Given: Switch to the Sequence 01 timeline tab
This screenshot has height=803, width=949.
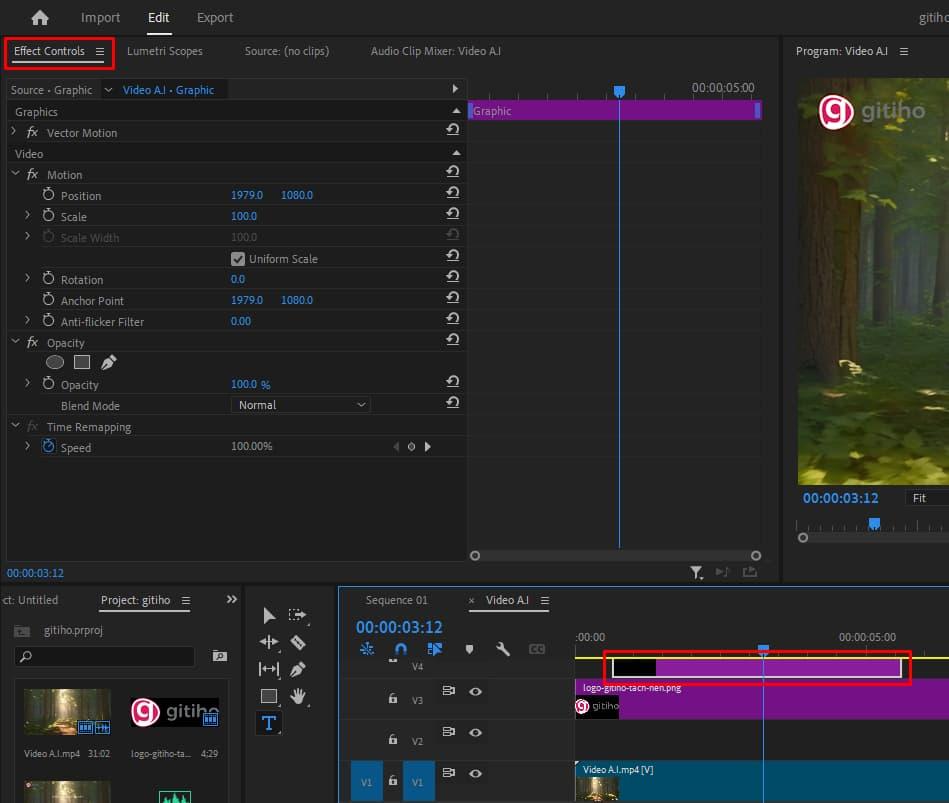Looking at the screenshot, I should (x=396, y=600).
